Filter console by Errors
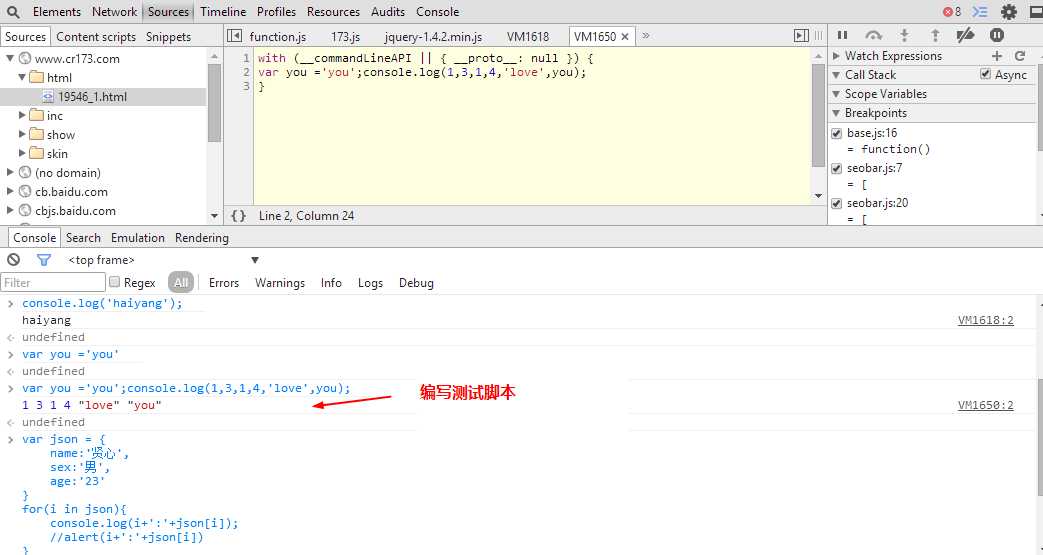1043x555 pixels. click(224, 283)
